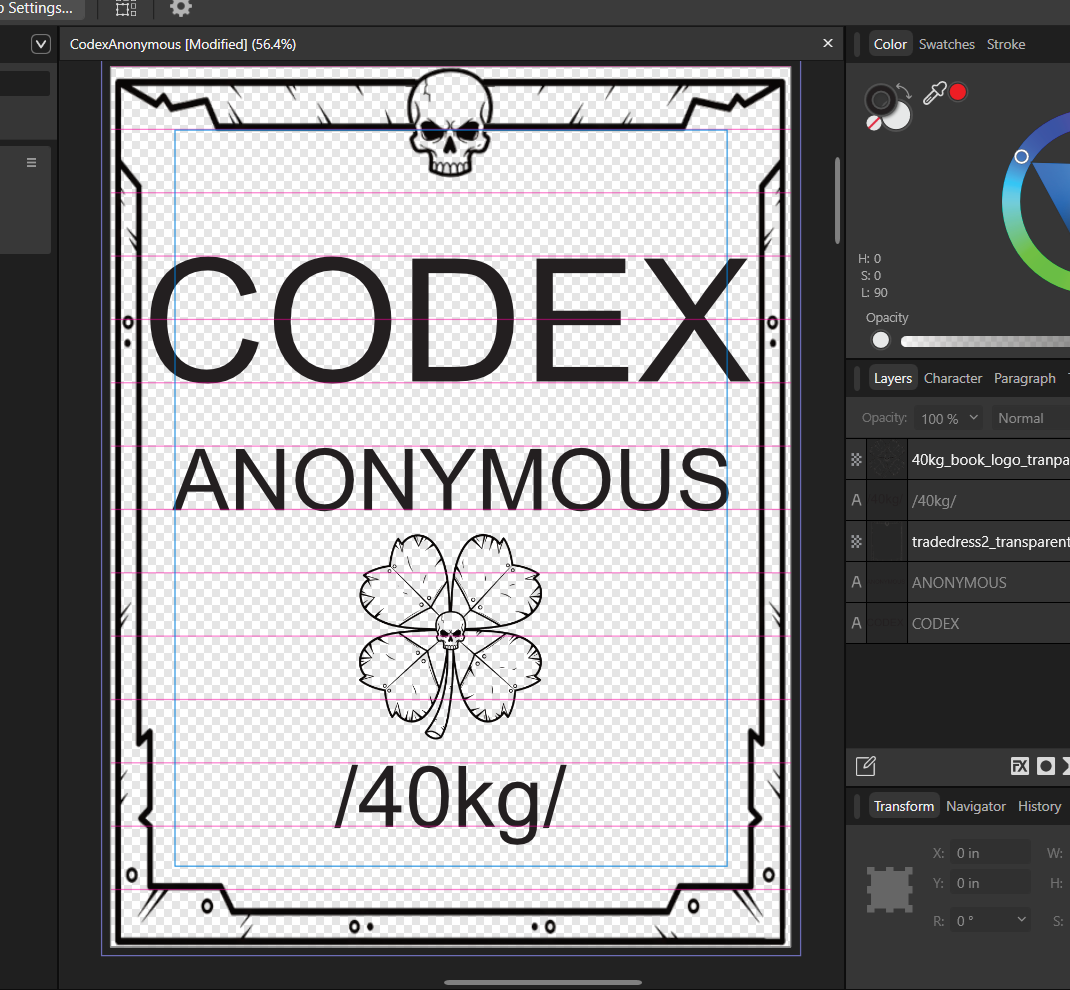Activate the eyedropper color picker
1070x990 pixels.
pyautogui.click(x=934, y=93)
